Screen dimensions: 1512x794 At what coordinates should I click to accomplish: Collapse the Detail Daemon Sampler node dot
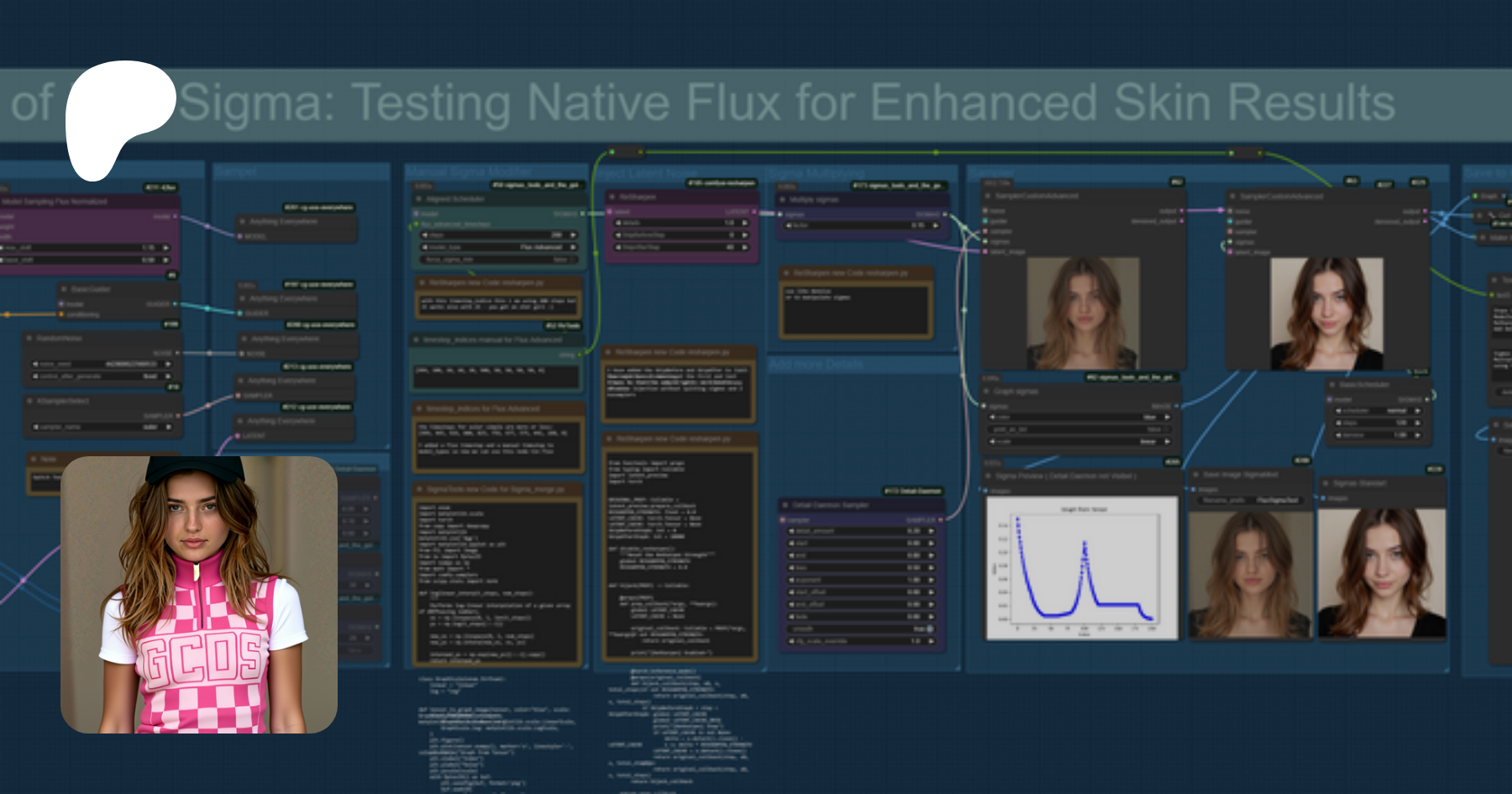785,505
